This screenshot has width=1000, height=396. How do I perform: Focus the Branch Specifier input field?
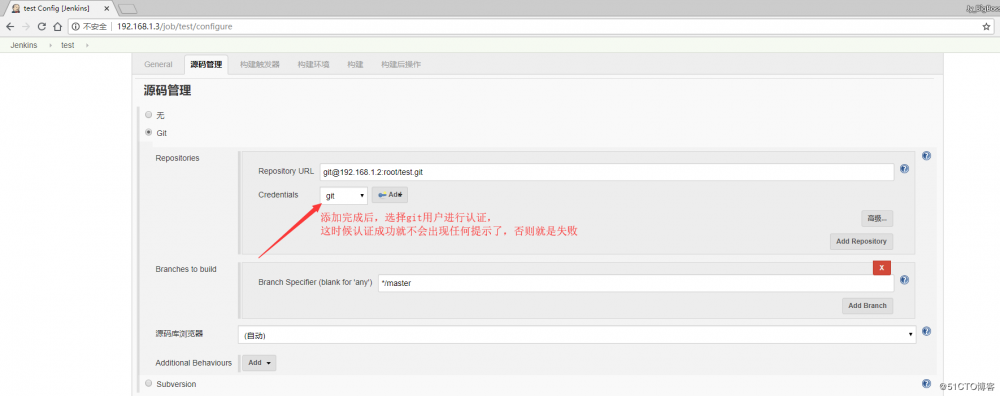coord(636,283)
